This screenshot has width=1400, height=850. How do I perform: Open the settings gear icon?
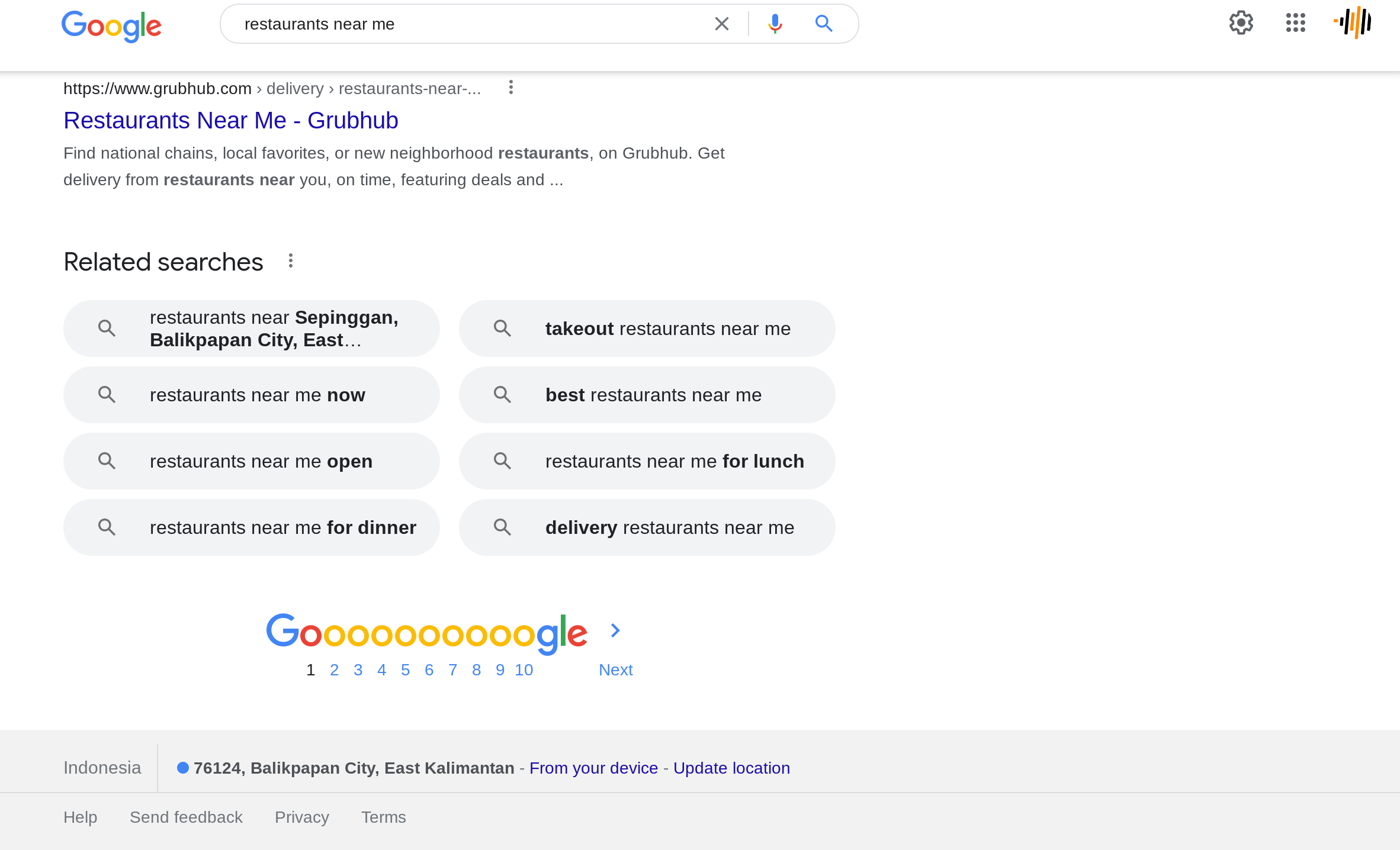tap(1241, 23)
